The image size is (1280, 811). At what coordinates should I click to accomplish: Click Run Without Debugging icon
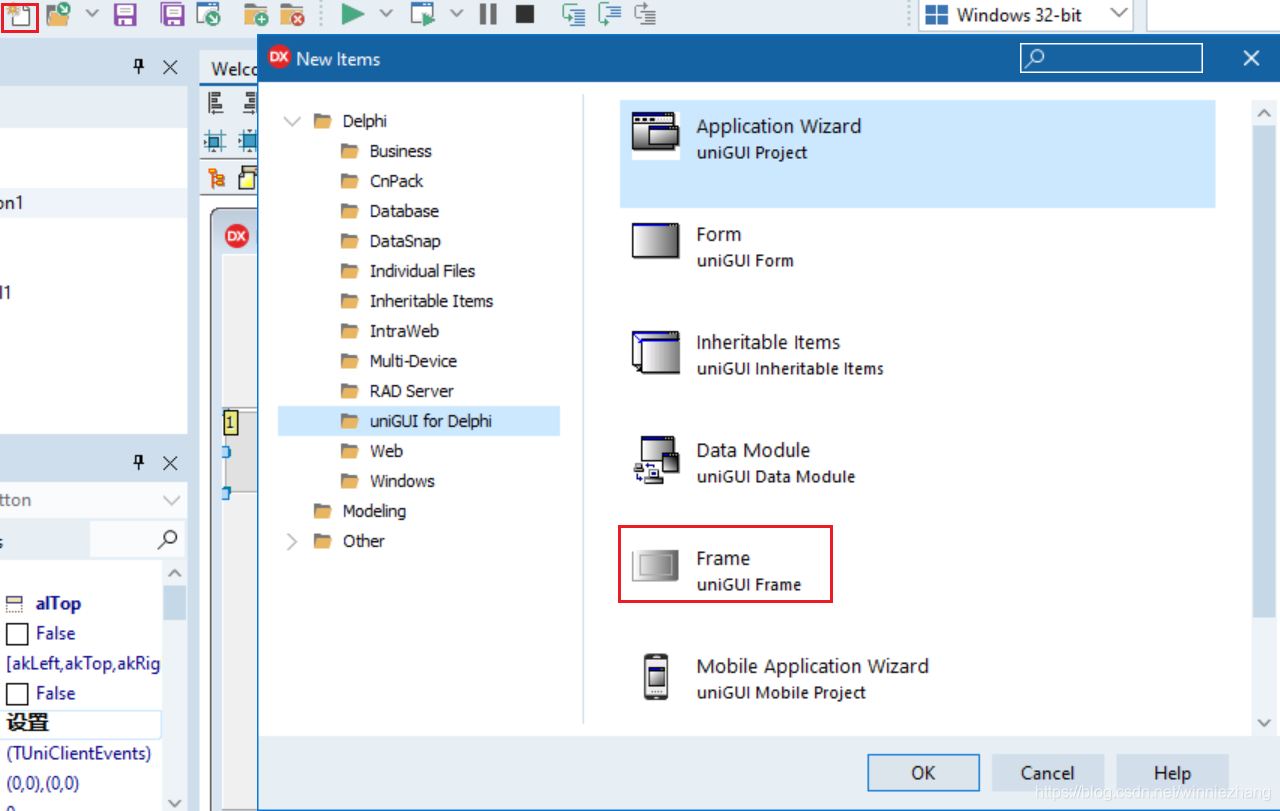point(423,14)
